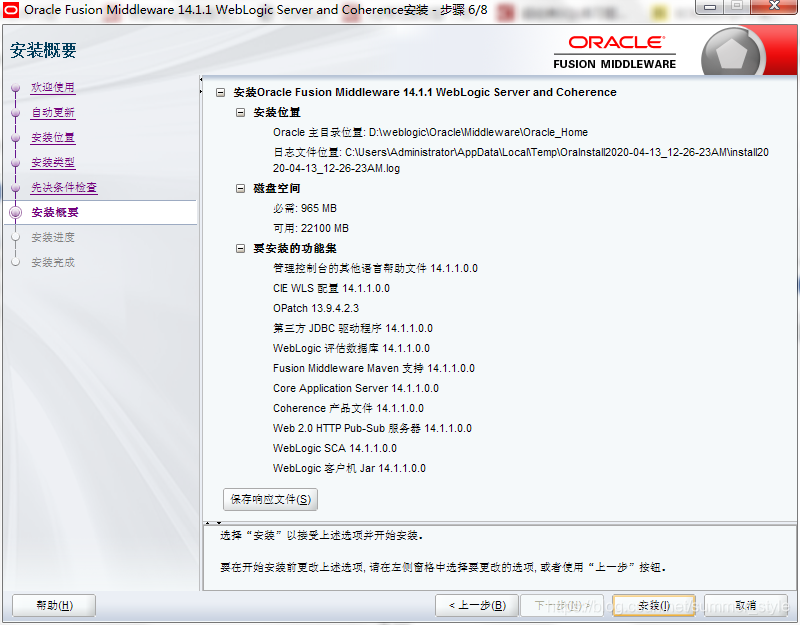
Task: Collapse the 磁盘空间 section
Action: point(240,188)
